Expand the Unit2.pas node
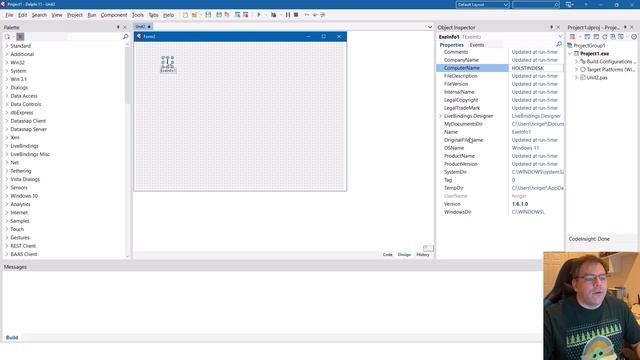The height and width of the screenshot is (360, 640). click(x=576, y=78)
